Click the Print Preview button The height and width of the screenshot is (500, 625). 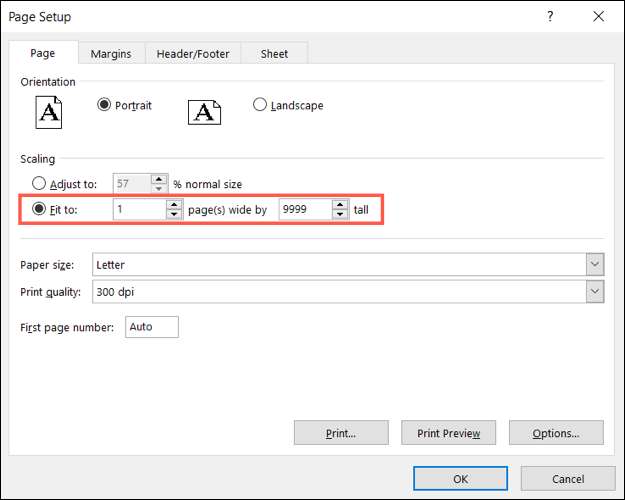[449, 433]
